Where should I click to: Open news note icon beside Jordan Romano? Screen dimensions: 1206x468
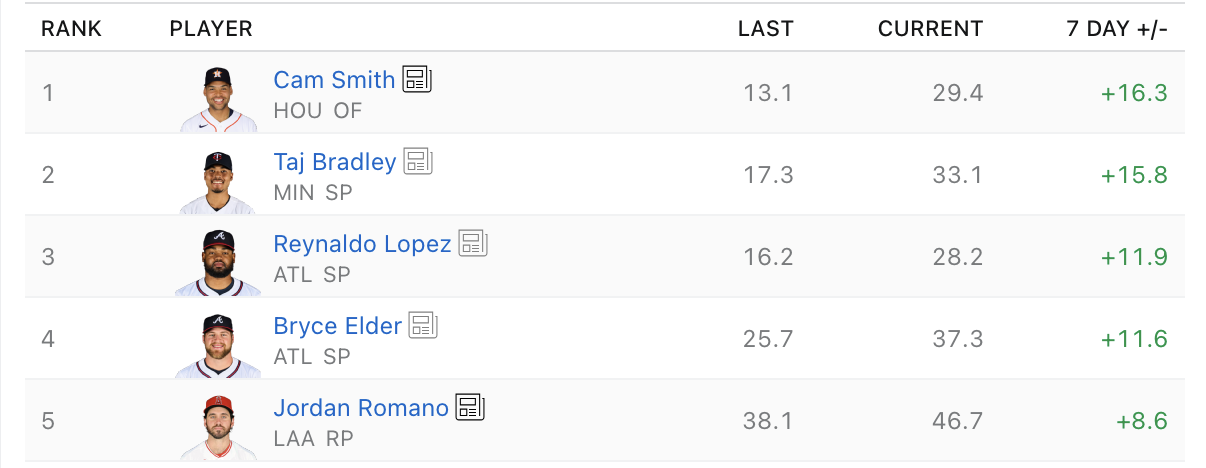[470, 407]
